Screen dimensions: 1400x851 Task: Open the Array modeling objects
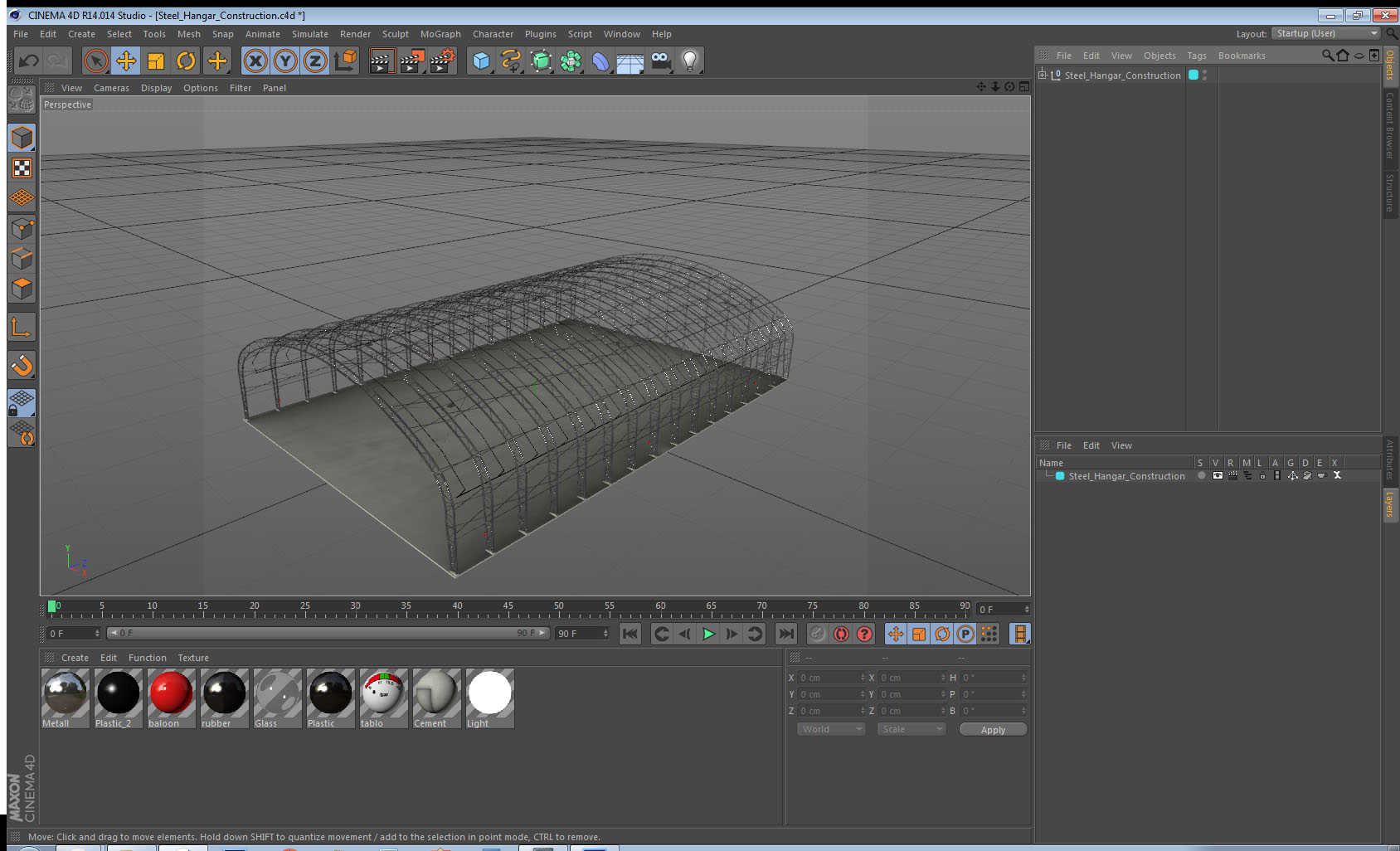(571, 61)
